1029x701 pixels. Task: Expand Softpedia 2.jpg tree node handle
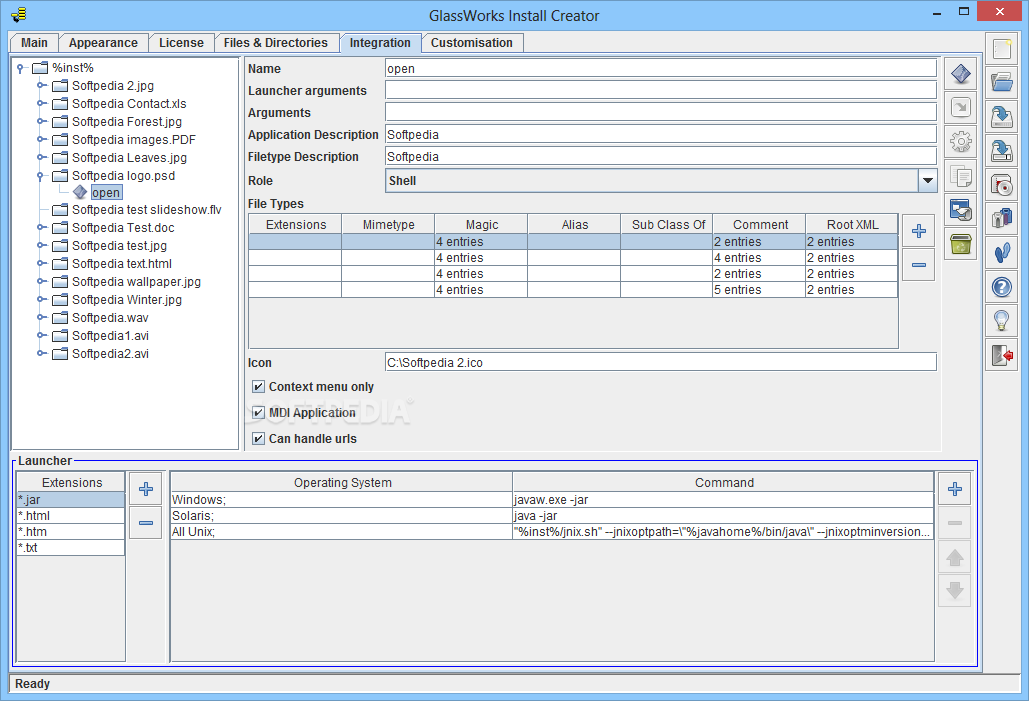tap(41, 85)
